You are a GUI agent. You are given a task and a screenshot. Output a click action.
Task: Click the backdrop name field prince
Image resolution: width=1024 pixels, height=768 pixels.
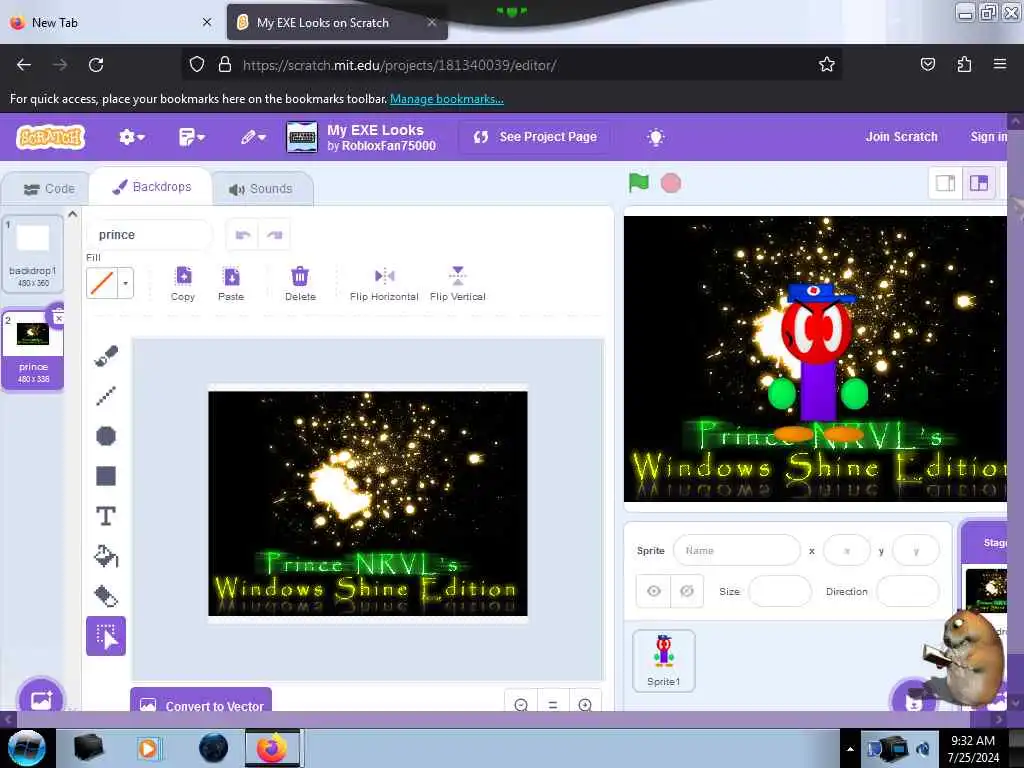tap(150, 235)
